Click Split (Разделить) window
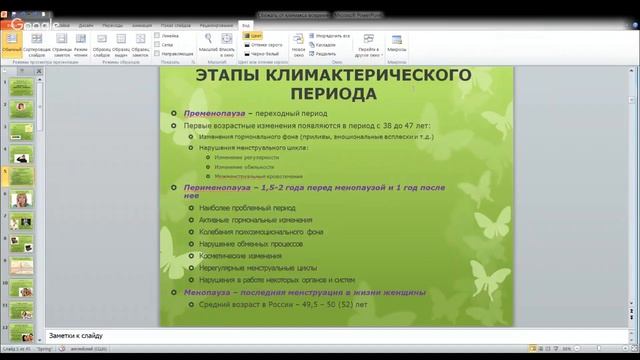The height and width of the screenshot is (360, 640). 322,54
